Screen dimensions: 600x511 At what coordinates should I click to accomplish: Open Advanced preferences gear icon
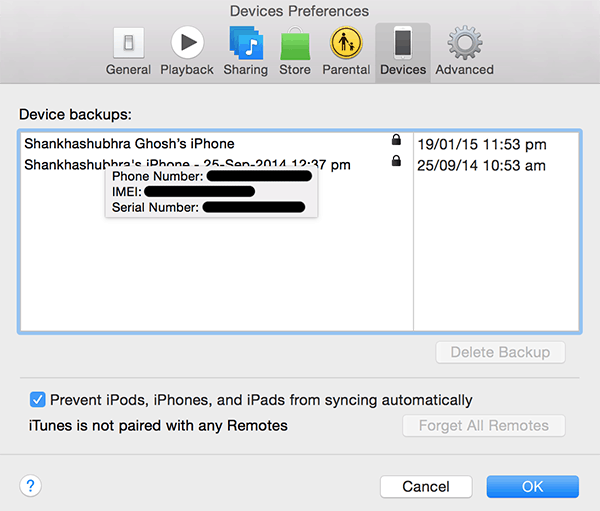click(465, 42)
